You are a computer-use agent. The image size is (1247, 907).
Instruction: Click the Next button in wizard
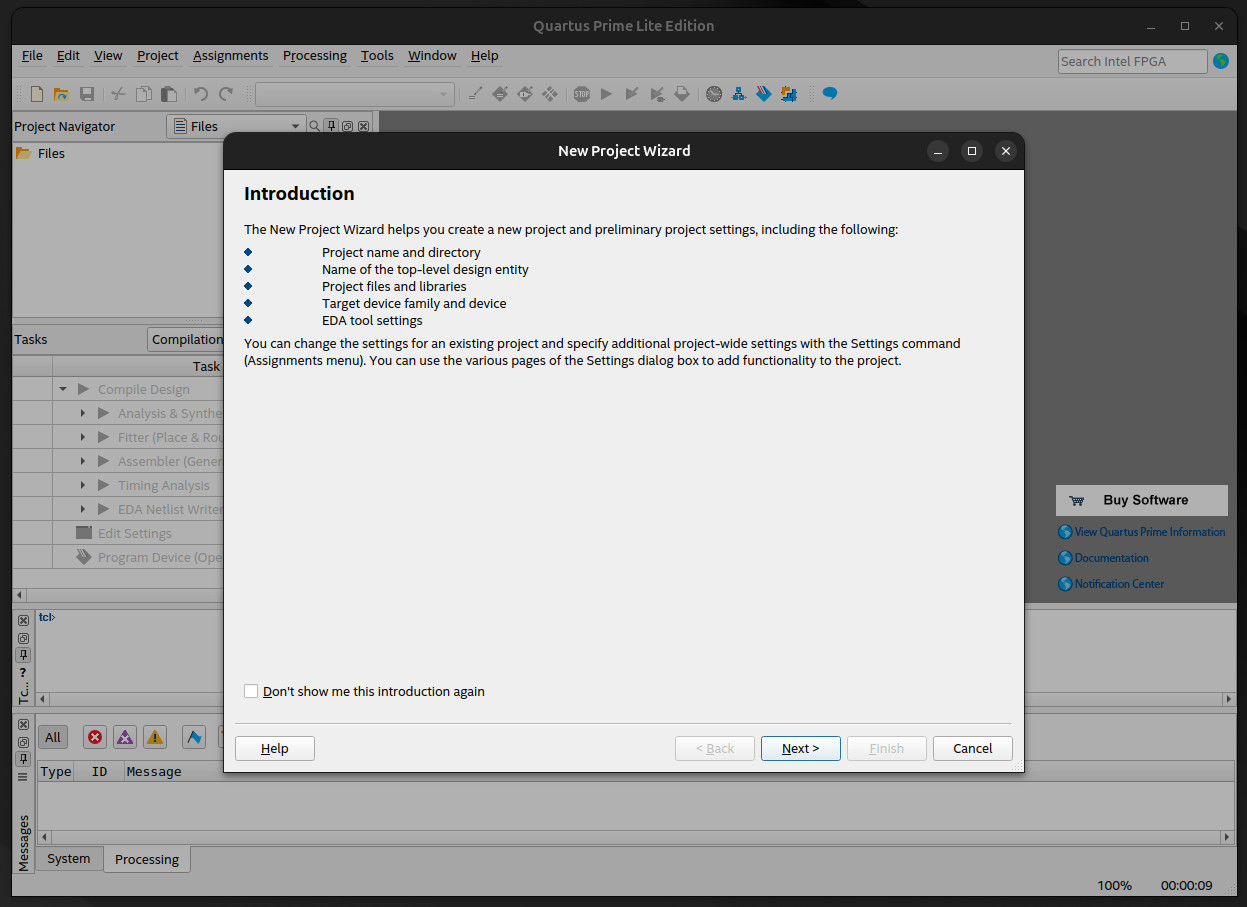(x=800, y=748)
